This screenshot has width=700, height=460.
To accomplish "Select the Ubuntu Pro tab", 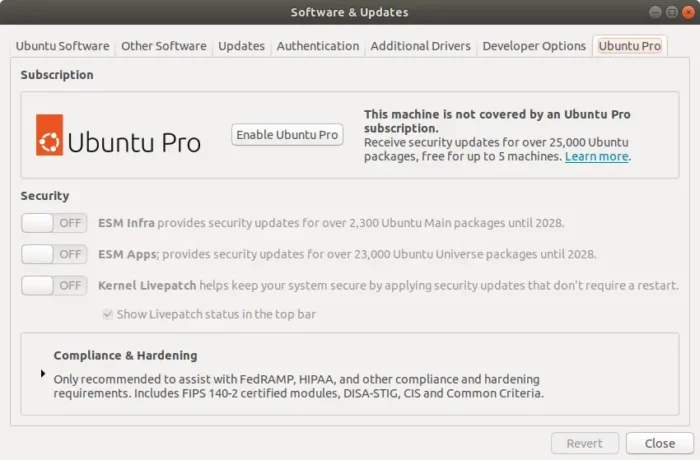I will [x=629, y=46].
